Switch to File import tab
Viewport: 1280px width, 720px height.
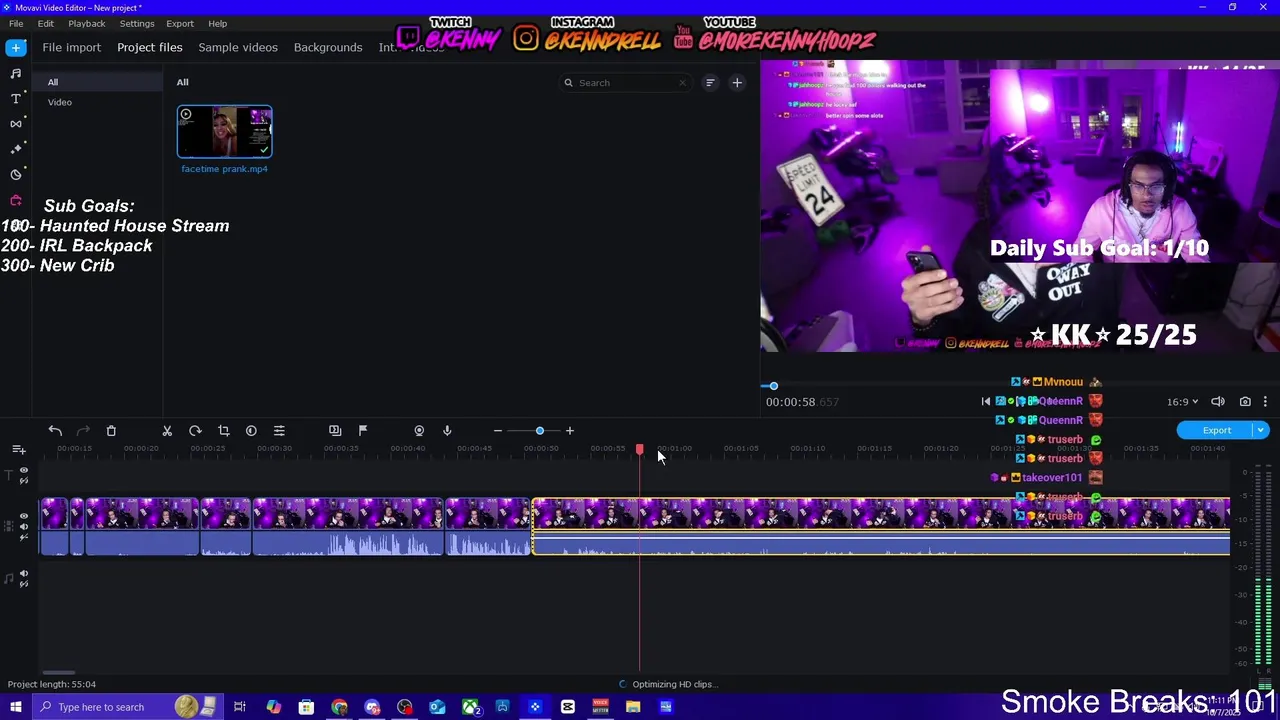(71, 47)
